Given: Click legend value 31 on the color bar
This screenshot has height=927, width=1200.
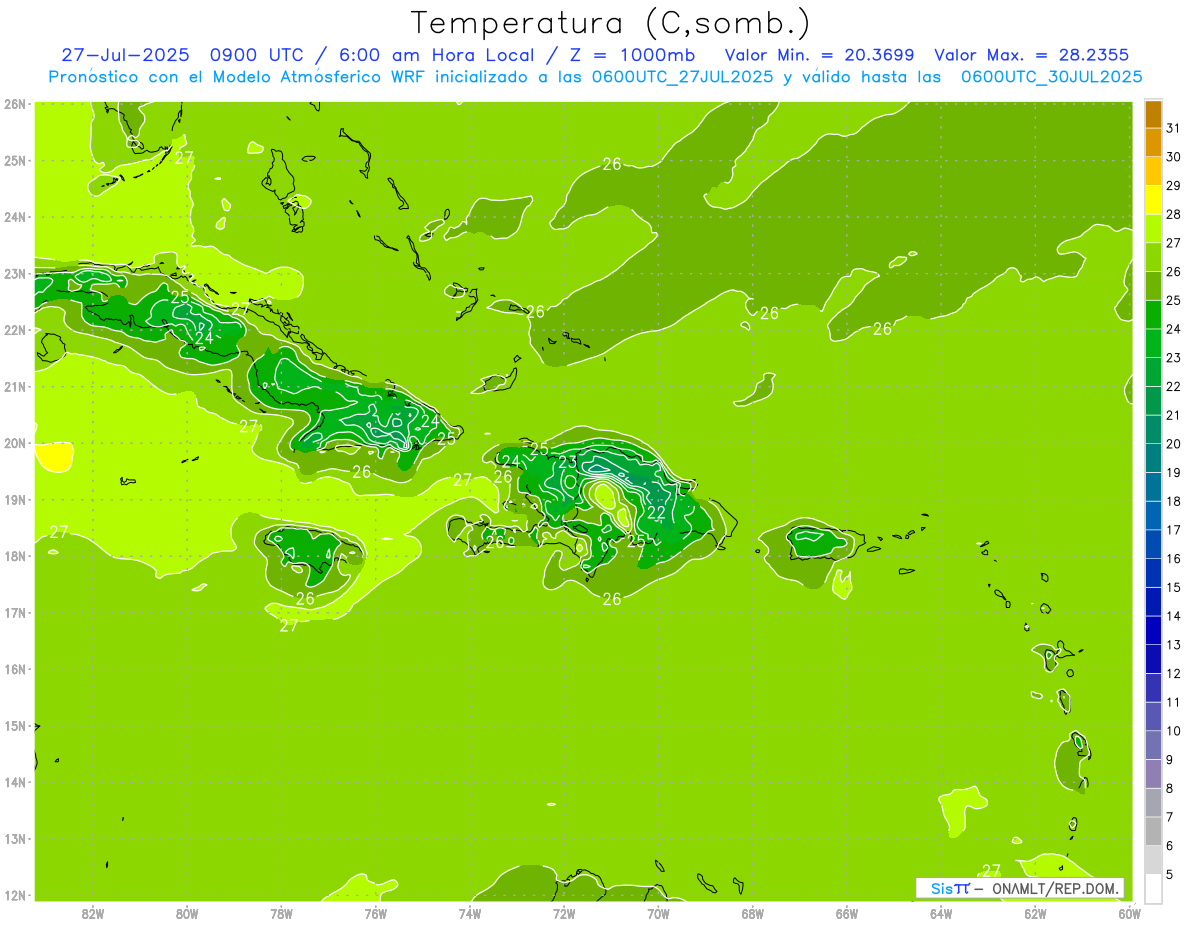Looking at the screenshot, I should (1173, 129).
